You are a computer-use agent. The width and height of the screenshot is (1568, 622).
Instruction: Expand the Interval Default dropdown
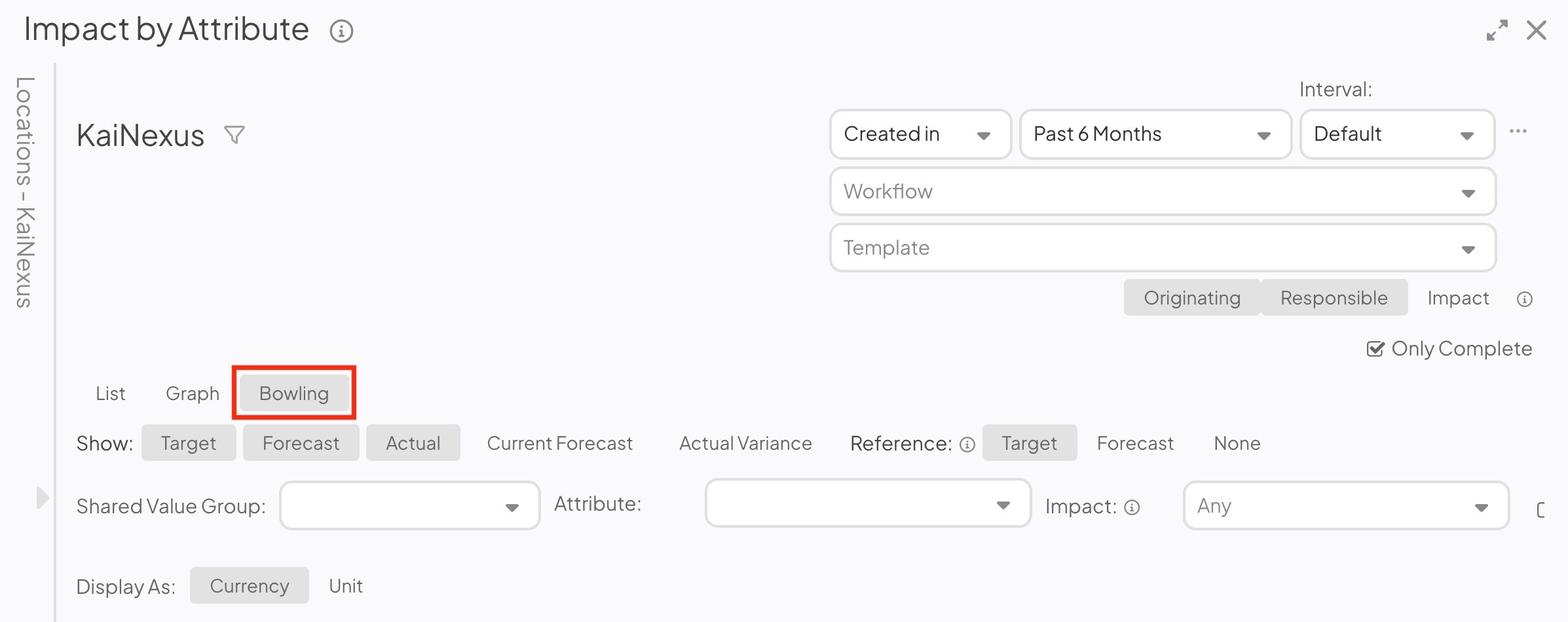click(1396, 134)
